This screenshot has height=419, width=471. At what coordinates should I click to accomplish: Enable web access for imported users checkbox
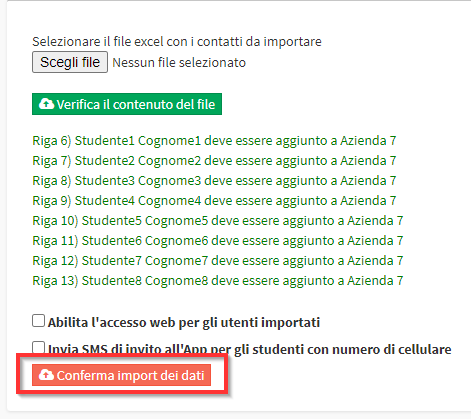pyautogui.click(x=38, y=321)
